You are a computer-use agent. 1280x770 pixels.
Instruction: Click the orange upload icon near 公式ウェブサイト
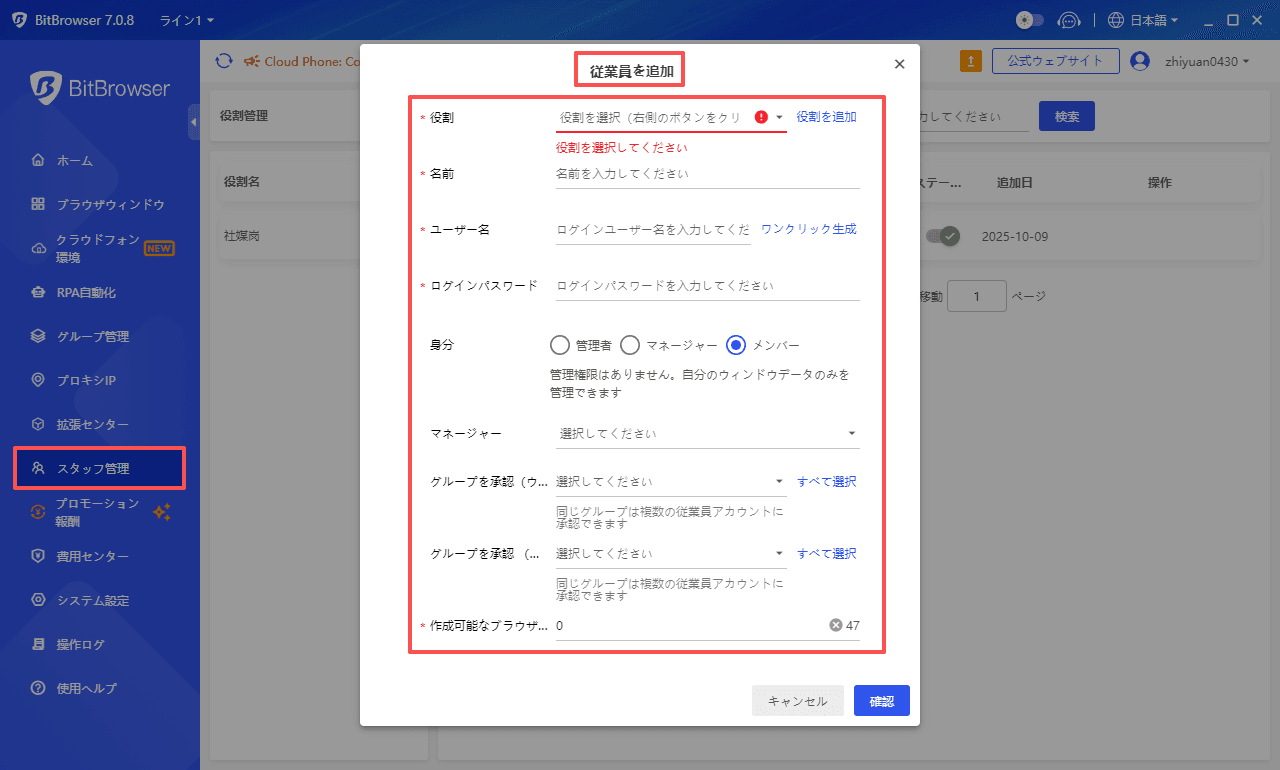point(969,61)
